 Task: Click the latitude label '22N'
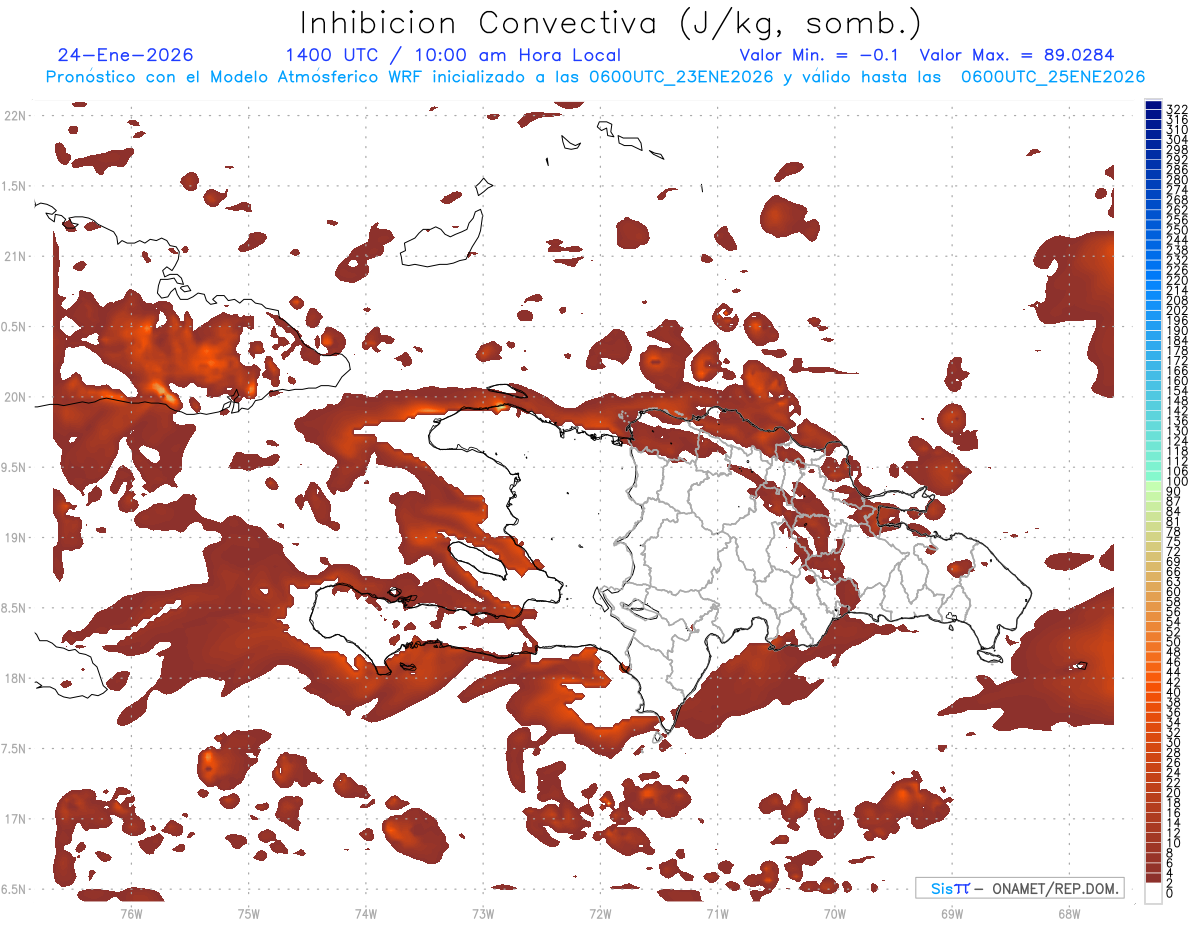15,116
